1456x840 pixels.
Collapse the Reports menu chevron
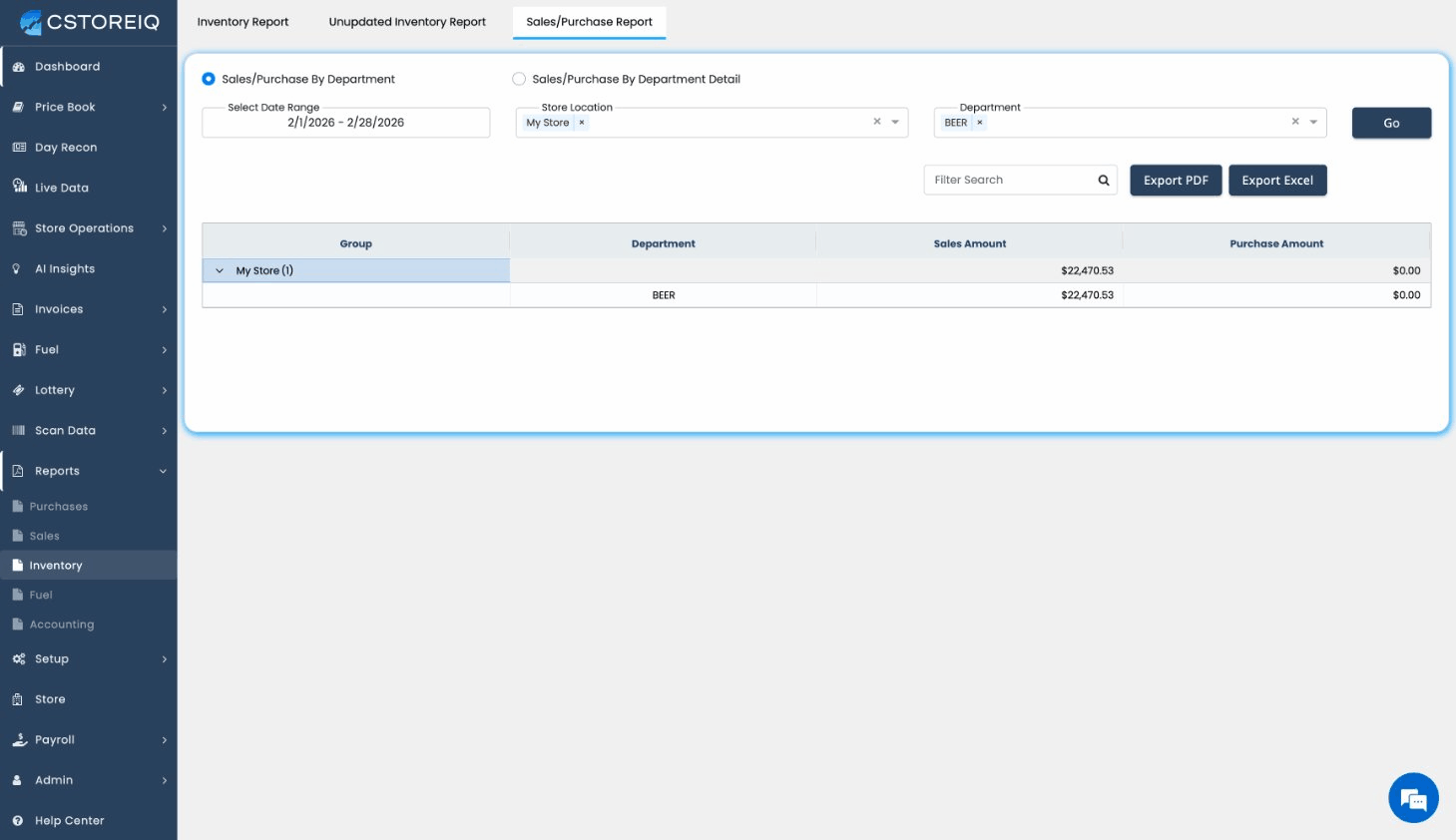pyautogui.click(x=163, y=472)
